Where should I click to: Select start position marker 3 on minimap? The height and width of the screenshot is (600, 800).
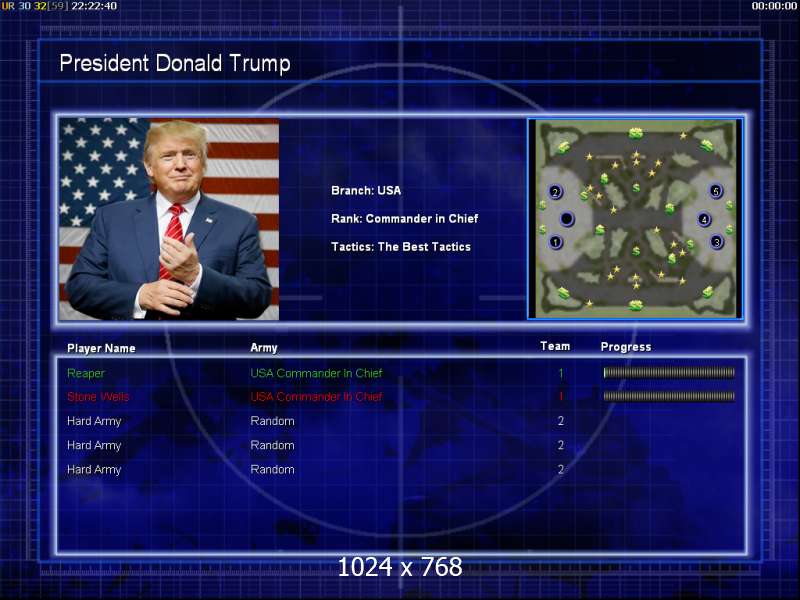[x=717, y=242]
